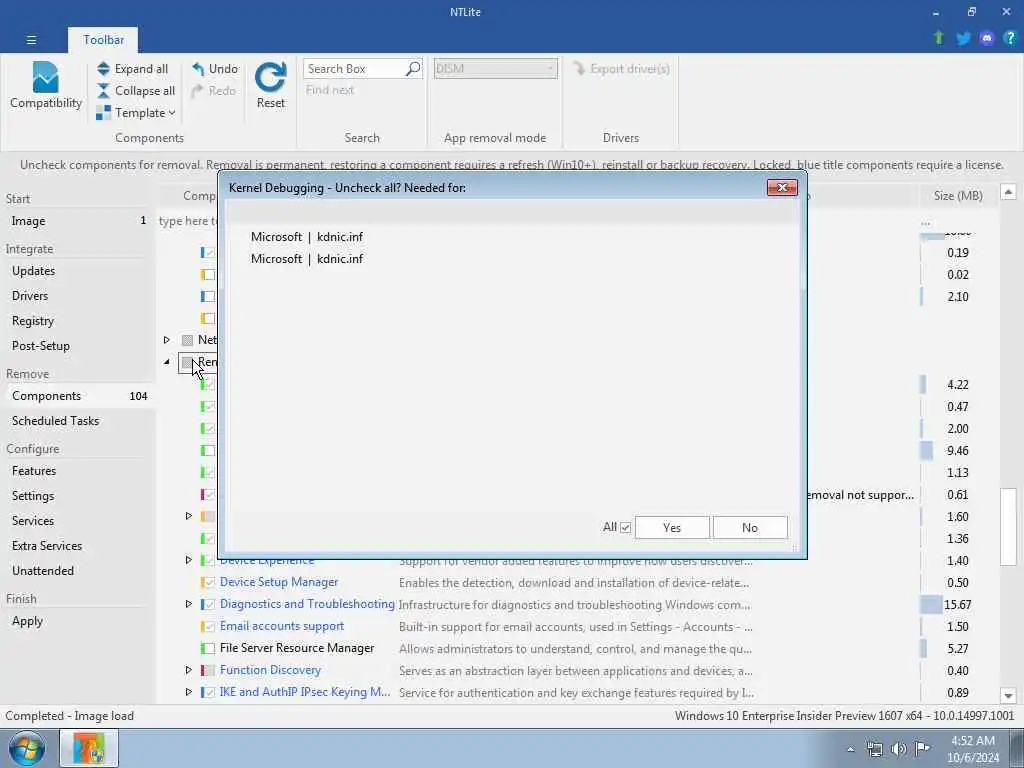This screenshot has height=768, width=1024.
Task: Undo the last change
Action: (215, 69)
